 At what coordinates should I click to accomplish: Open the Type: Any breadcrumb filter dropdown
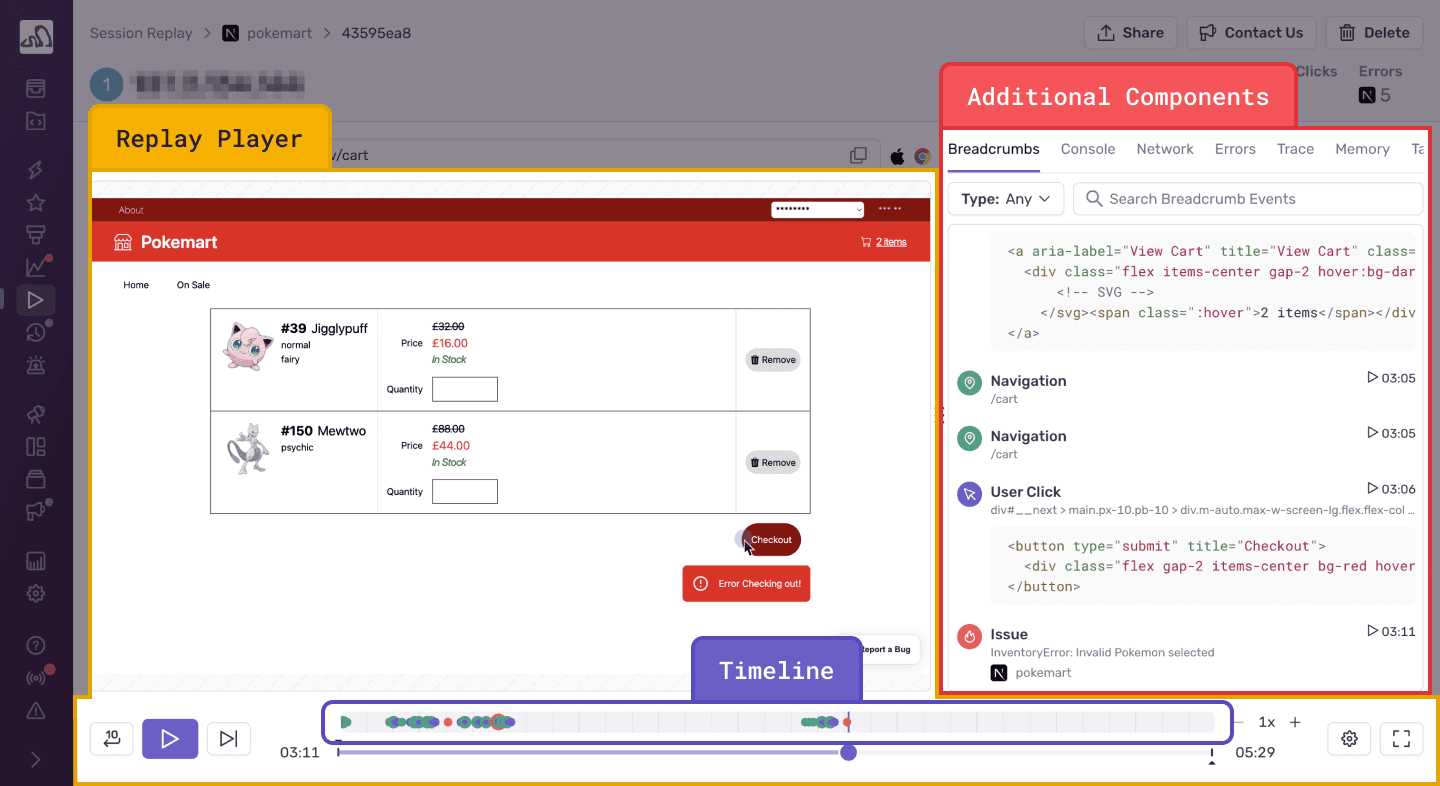(1005, 198)
